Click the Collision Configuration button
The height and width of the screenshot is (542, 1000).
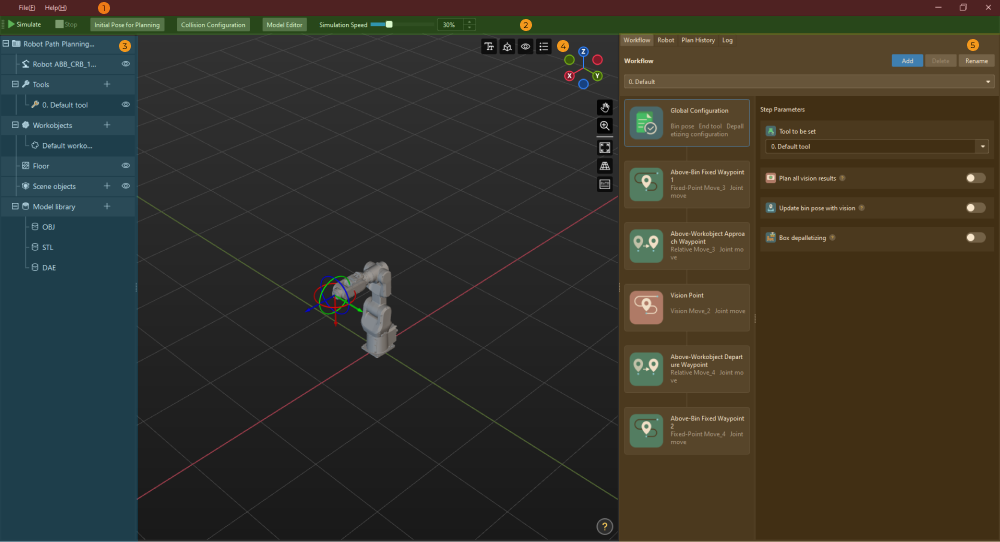[213, 24]
